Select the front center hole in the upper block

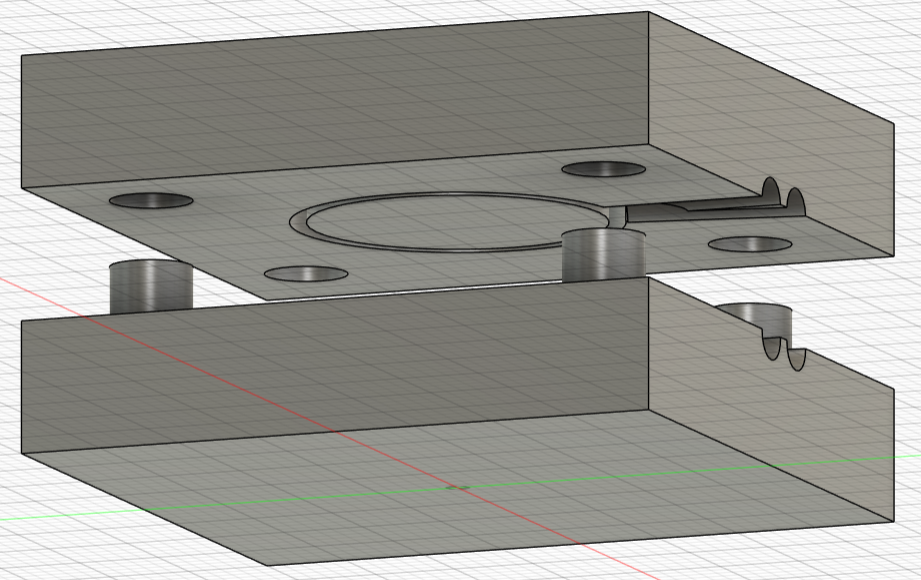click(306, 274)
